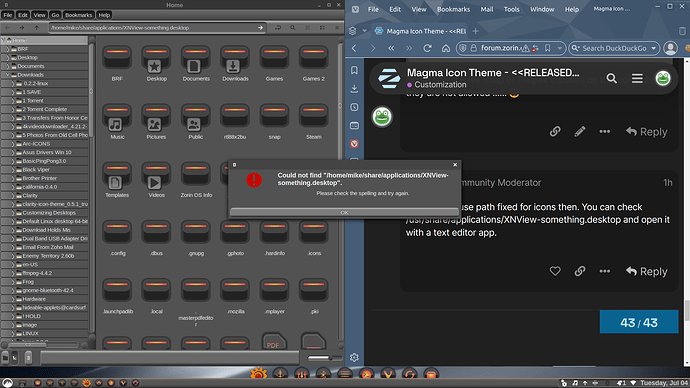Expand the Hardware tree node
Image resolution: width=690 pixels, height=388 pixels.
13,299
